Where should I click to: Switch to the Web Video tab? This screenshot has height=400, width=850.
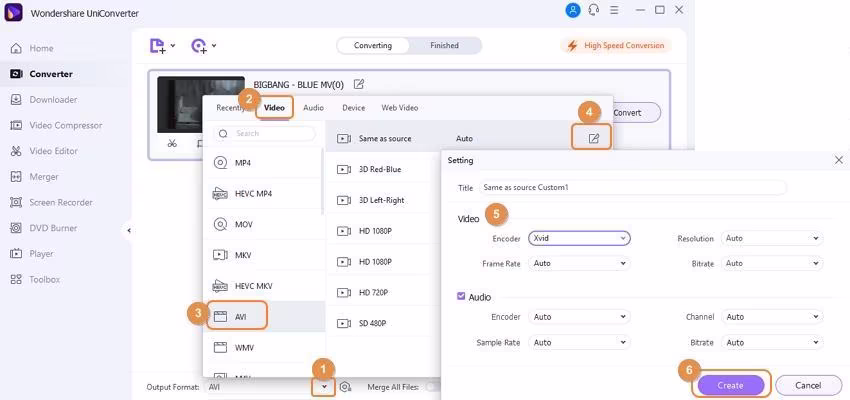click(x=400, y=108)
